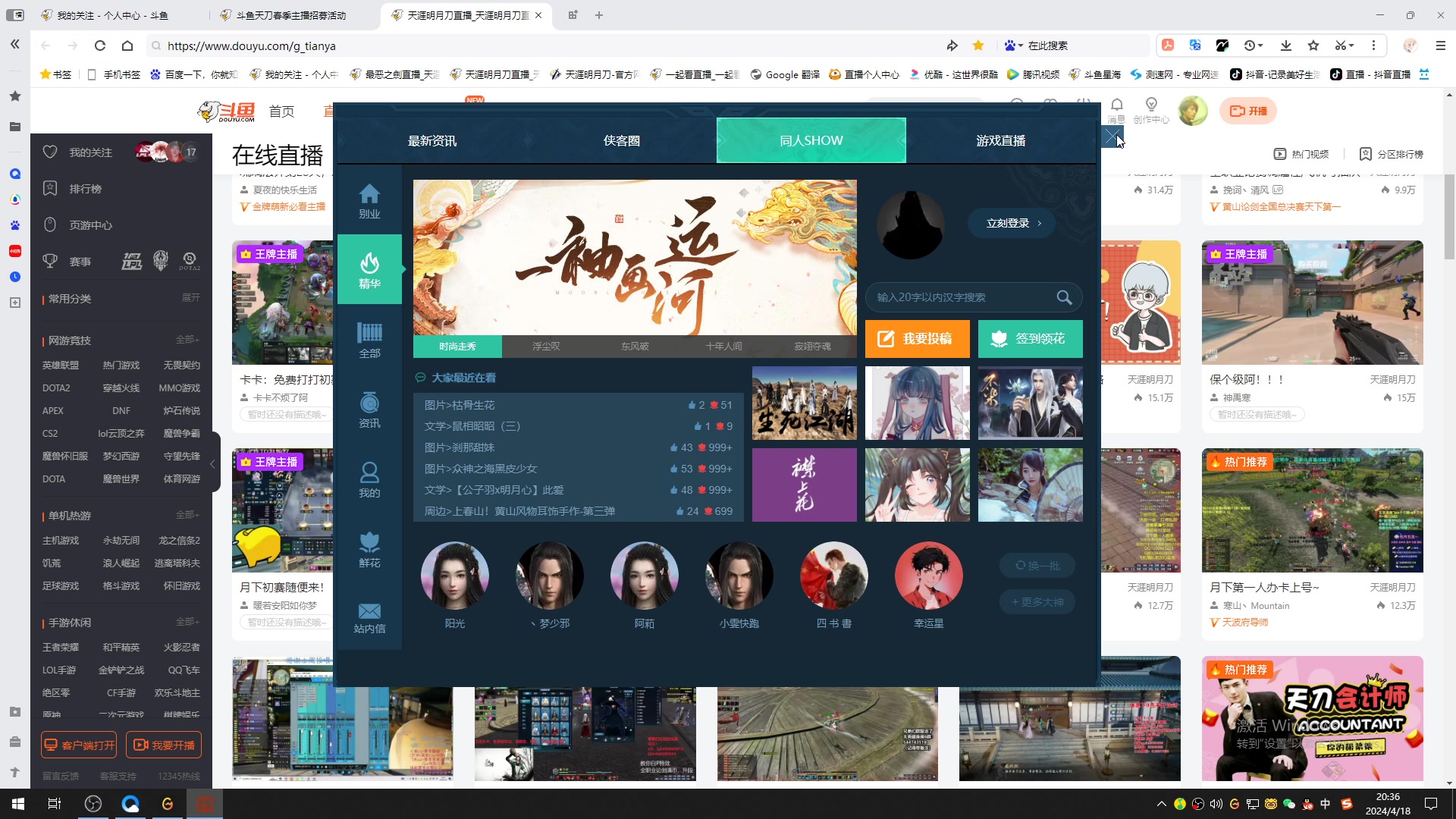
Task: Open the history clock dropdown in the browser toolbar
Action: click(x=1254, y=45)
